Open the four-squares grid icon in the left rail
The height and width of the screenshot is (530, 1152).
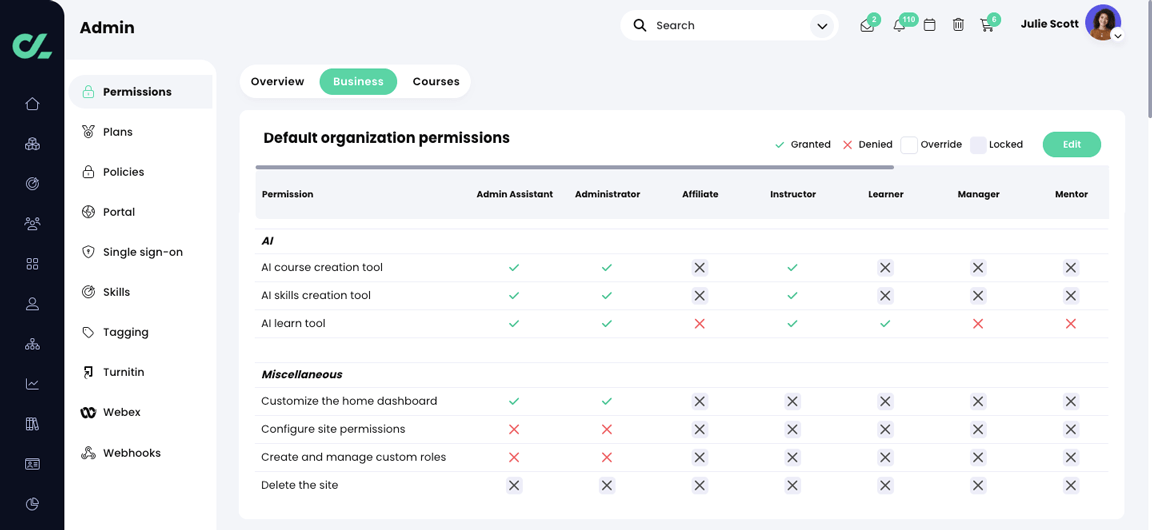[x=32, y=264]
